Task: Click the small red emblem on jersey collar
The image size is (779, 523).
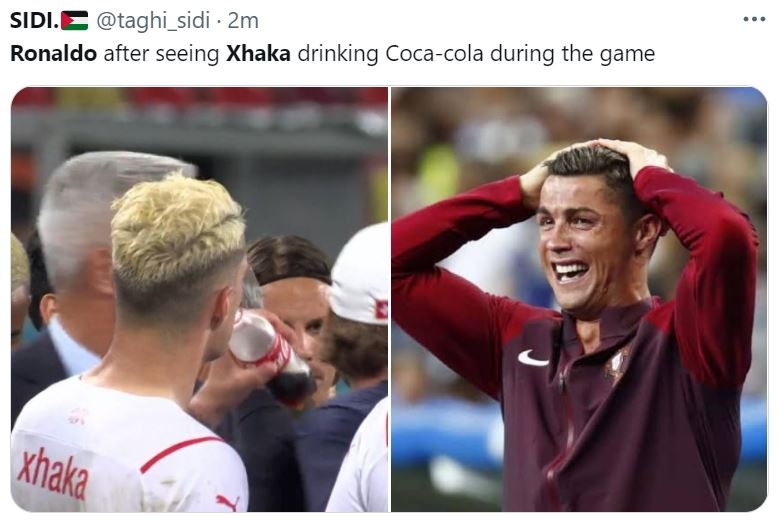Action: tap(77, 414)
